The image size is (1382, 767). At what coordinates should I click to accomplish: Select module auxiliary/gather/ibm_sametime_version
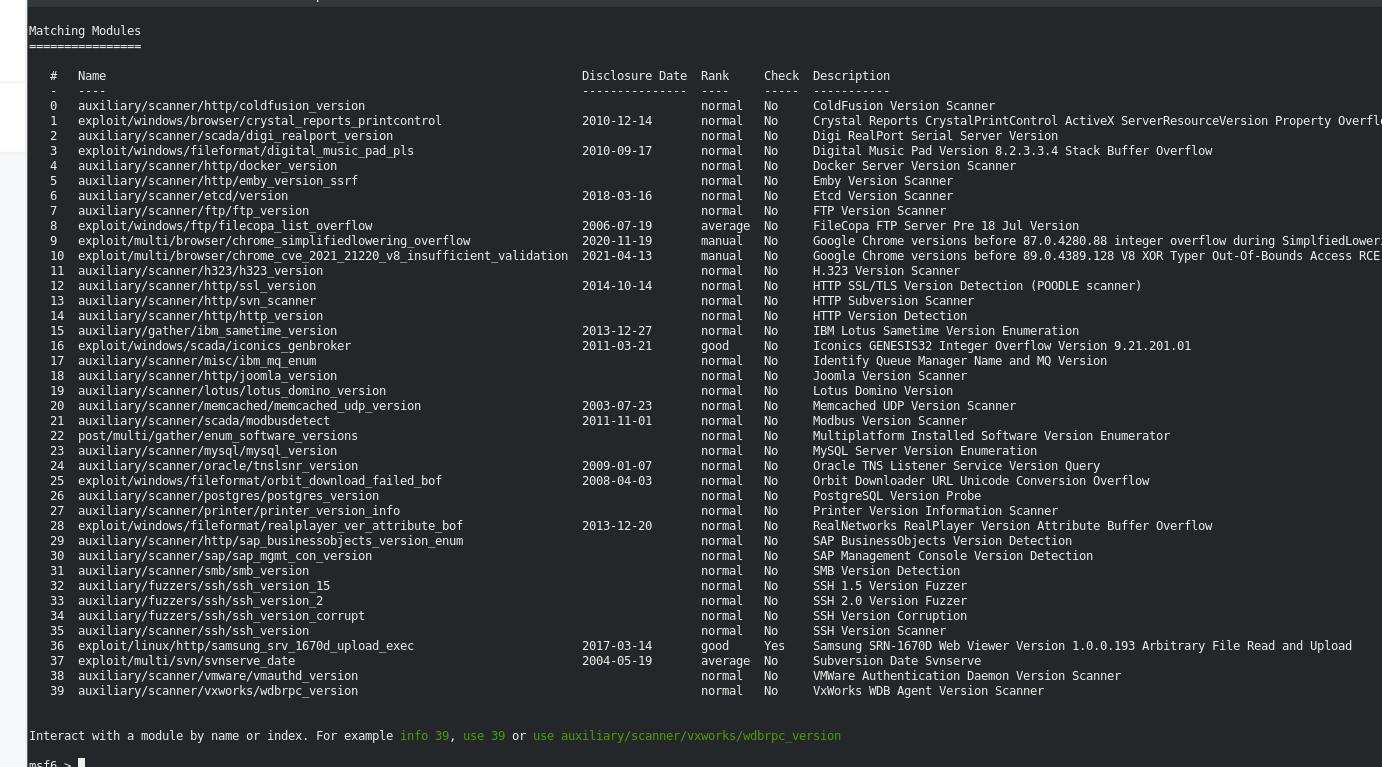tap(207, 331)
